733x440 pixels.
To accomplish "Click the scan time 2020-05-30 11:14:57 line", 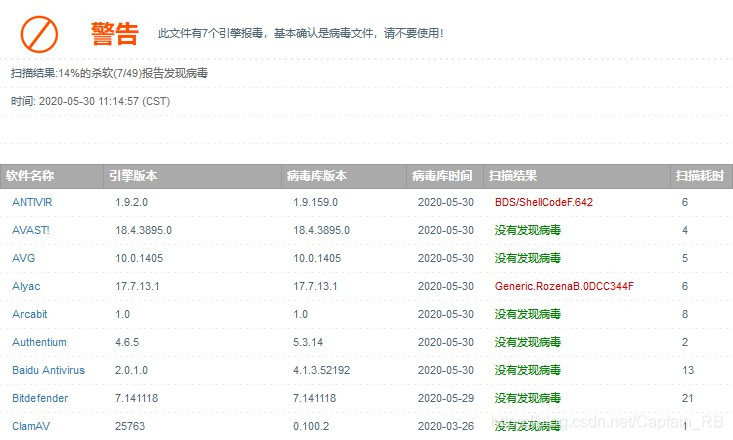I will pos(91,101).
